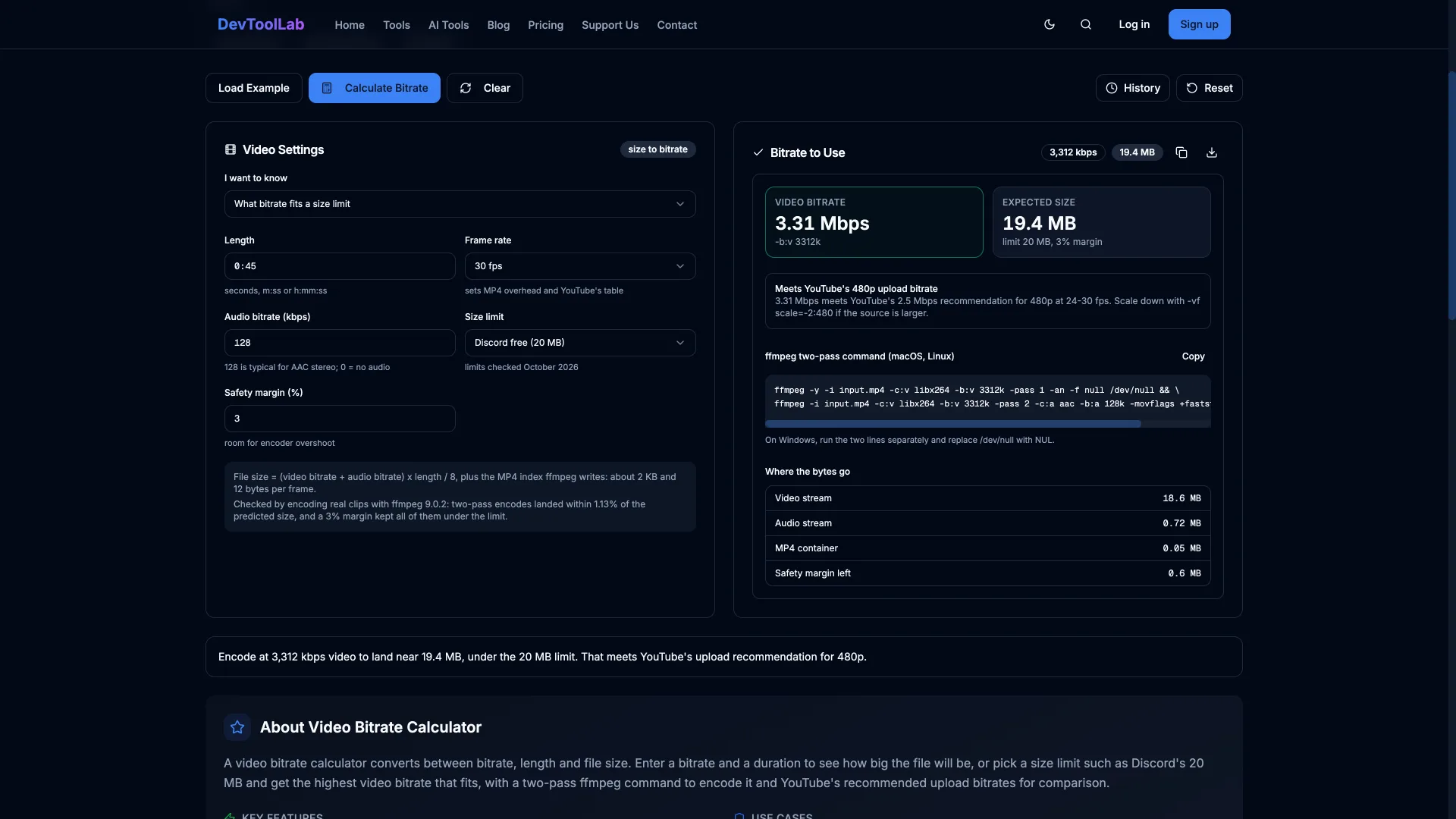Focus the Audio bitrate input showing 128
Image resolution: width=1456 pixels, height=819 pixels.
click(x=340, y=343)
